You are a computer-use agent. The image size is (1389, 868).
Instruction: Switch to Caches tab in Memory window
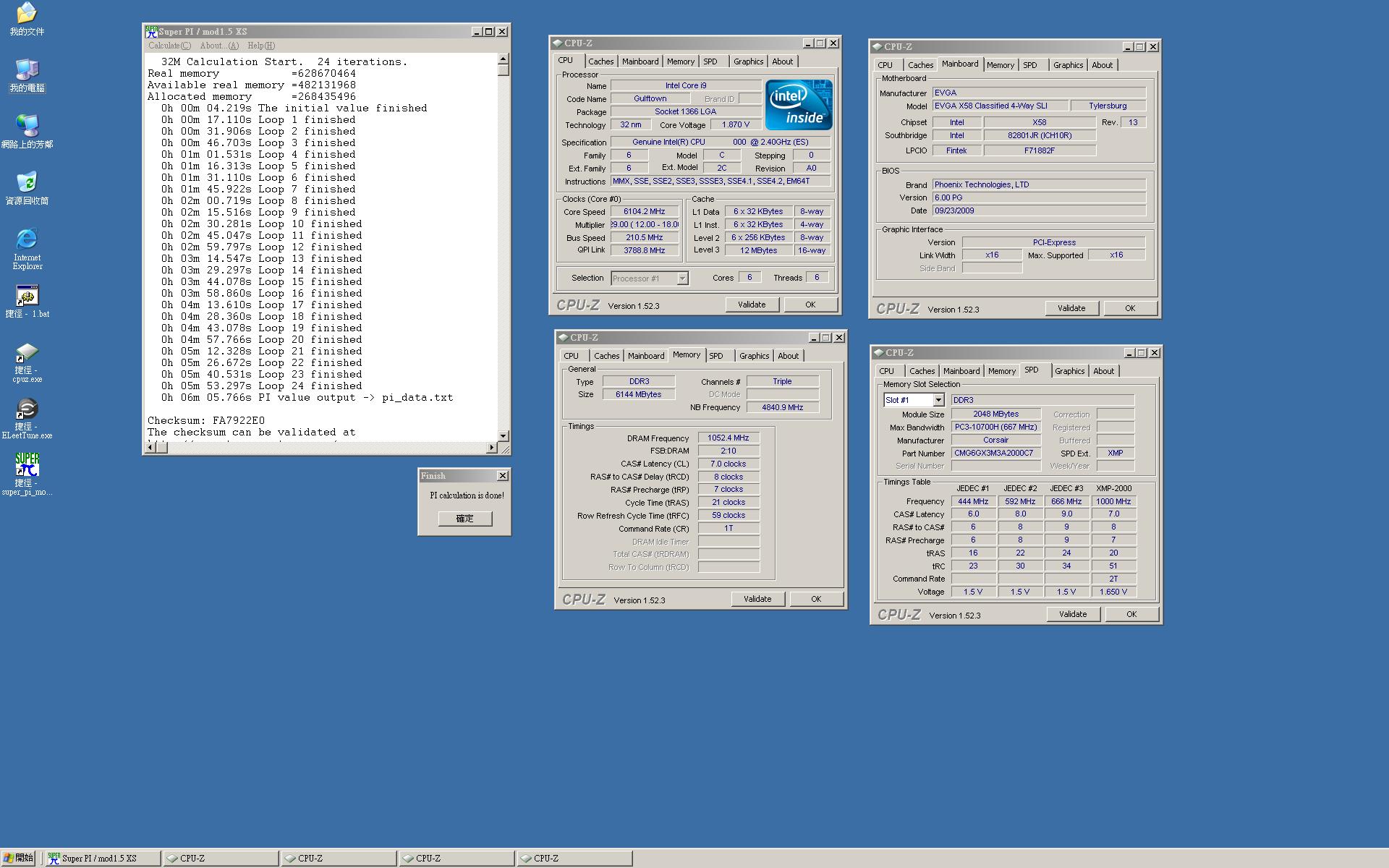[x=606, y=356]
